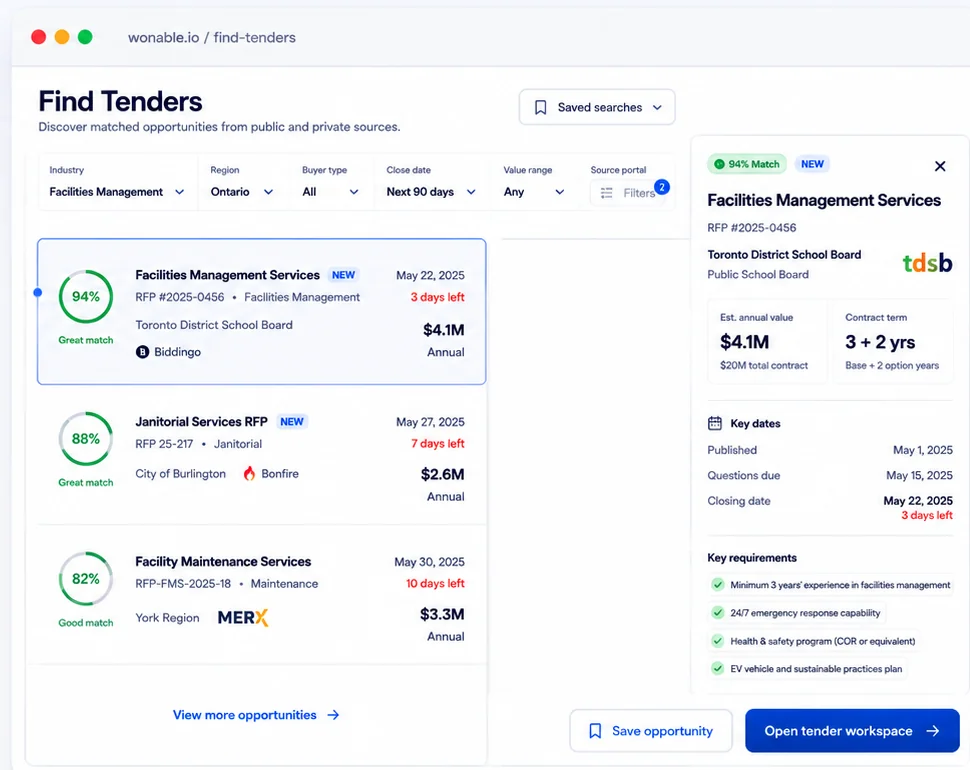Click the Questions due May 15, 2025 value
Image resolution: width=970 pixels, height=770 pixels.
click(x=919, y=475)
